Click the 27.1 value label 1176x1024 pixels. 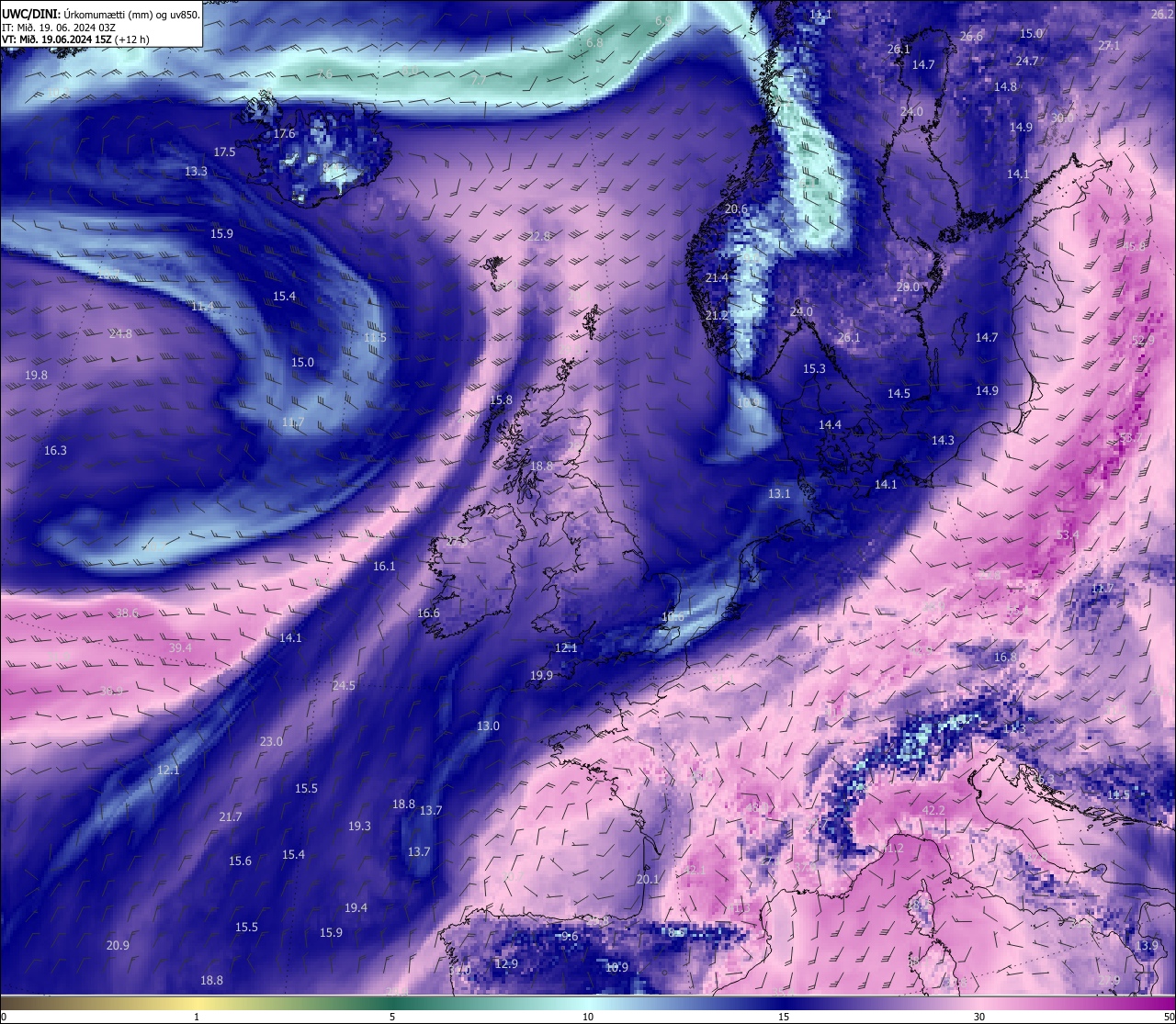coord(1110,46)
